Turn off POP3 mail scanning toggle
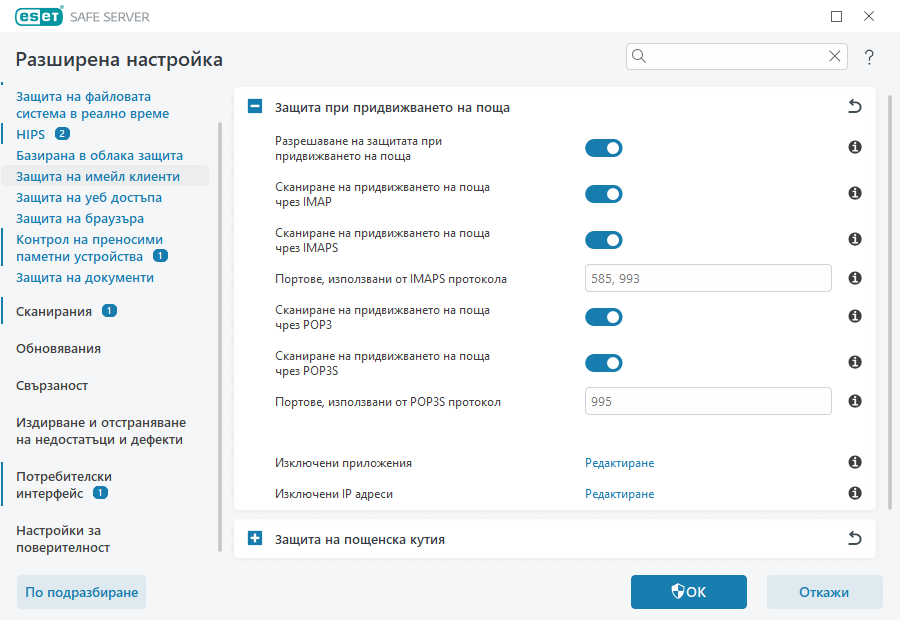 point(603,317)
